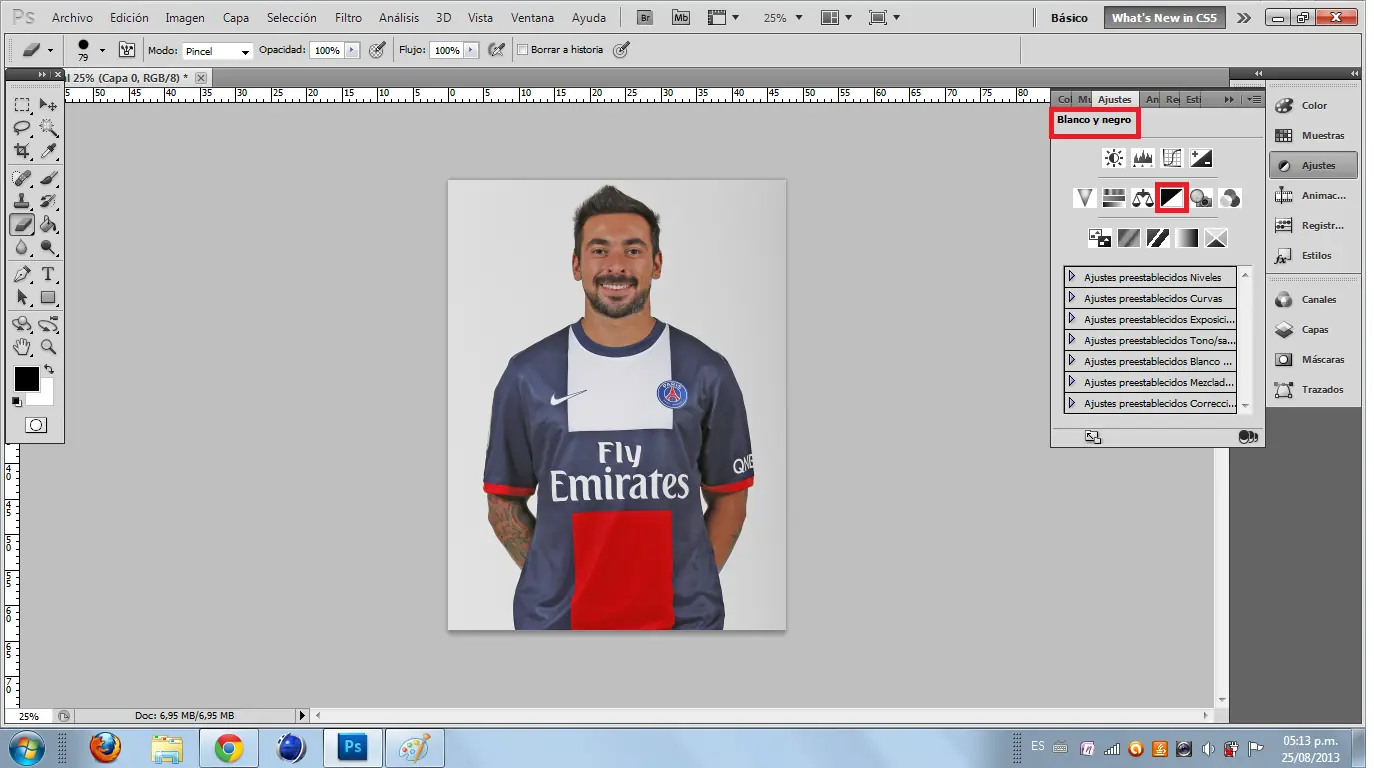The image size is (1374, 768).
Task: Add a Color Balance scales adjustment
Action: (1143, 198)
